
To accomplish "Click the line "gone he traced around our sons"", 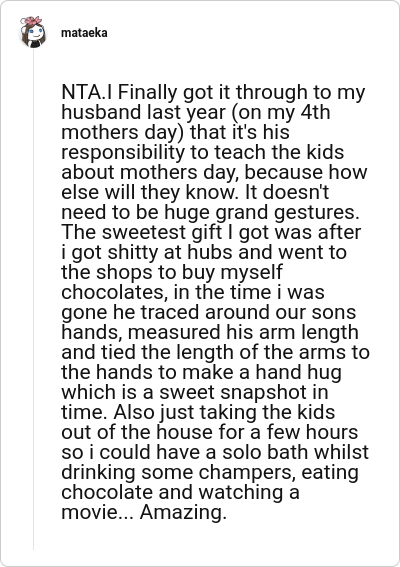I will pyautogui.click(x=209, y=312).
